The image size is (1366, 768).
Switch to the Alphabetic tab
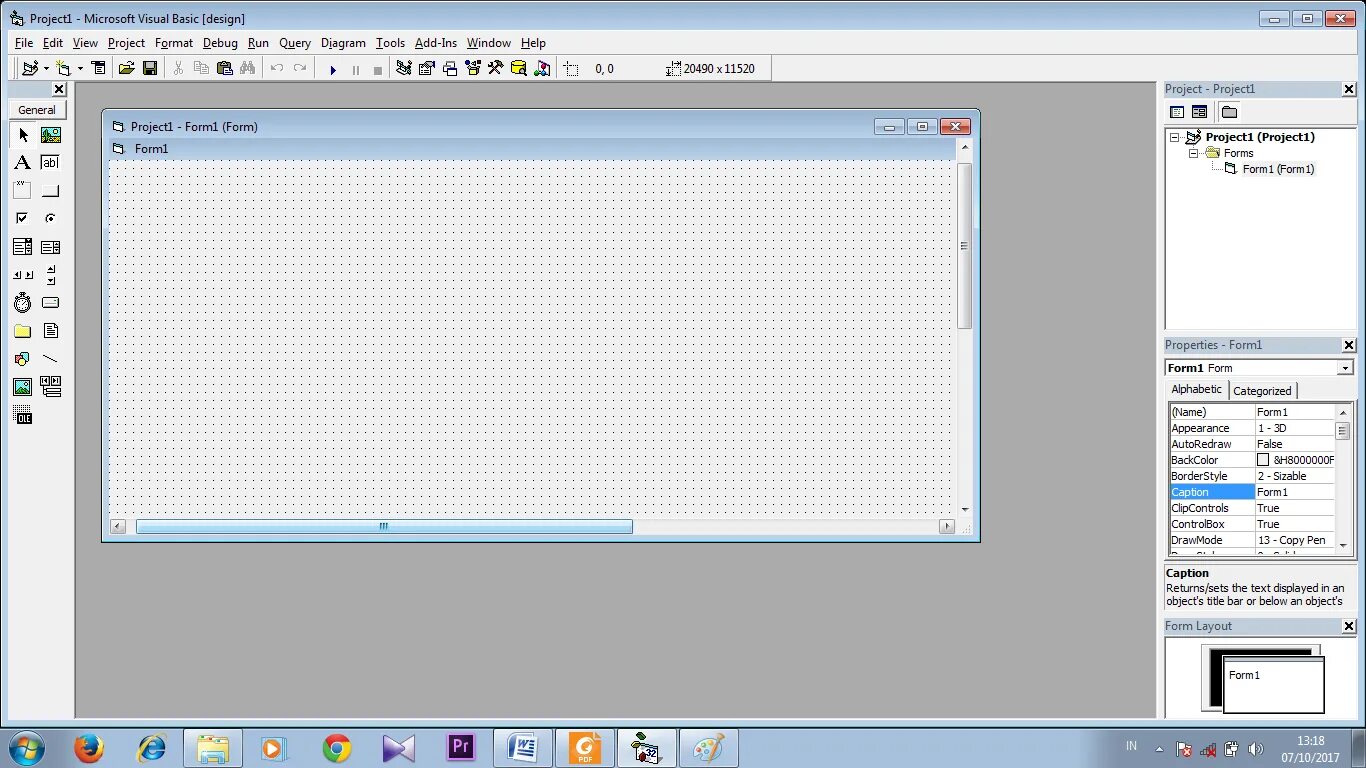pyautogui.click(x=1197, y=389)
